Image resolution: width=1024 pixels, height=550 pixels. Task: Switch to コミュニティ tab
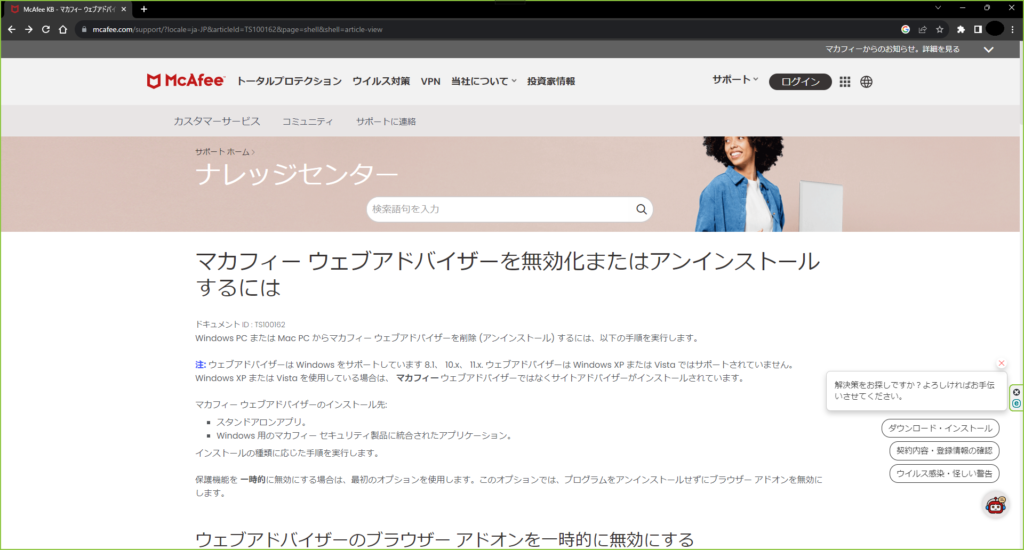(x=308, y=121)
